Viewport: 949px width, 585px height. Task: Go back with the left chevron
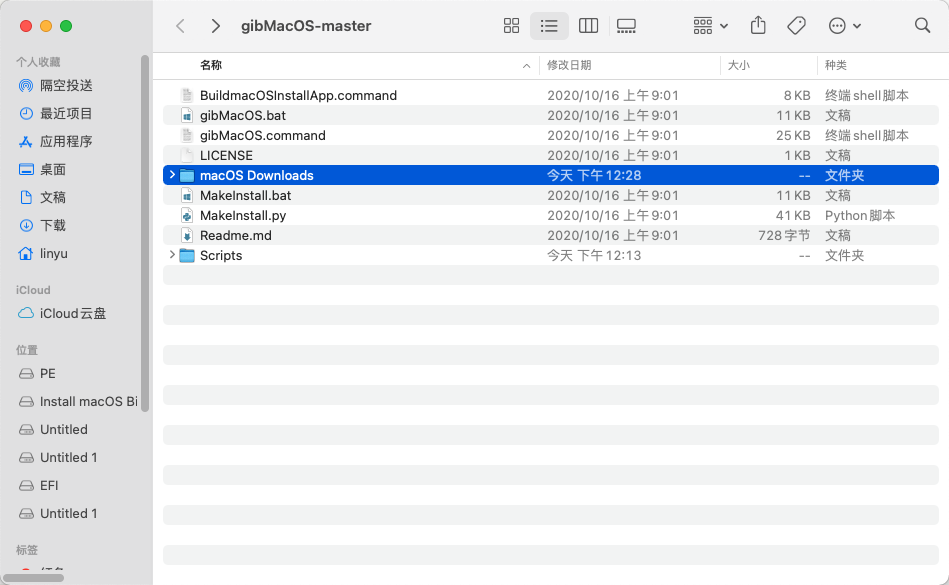coord(180,26)
